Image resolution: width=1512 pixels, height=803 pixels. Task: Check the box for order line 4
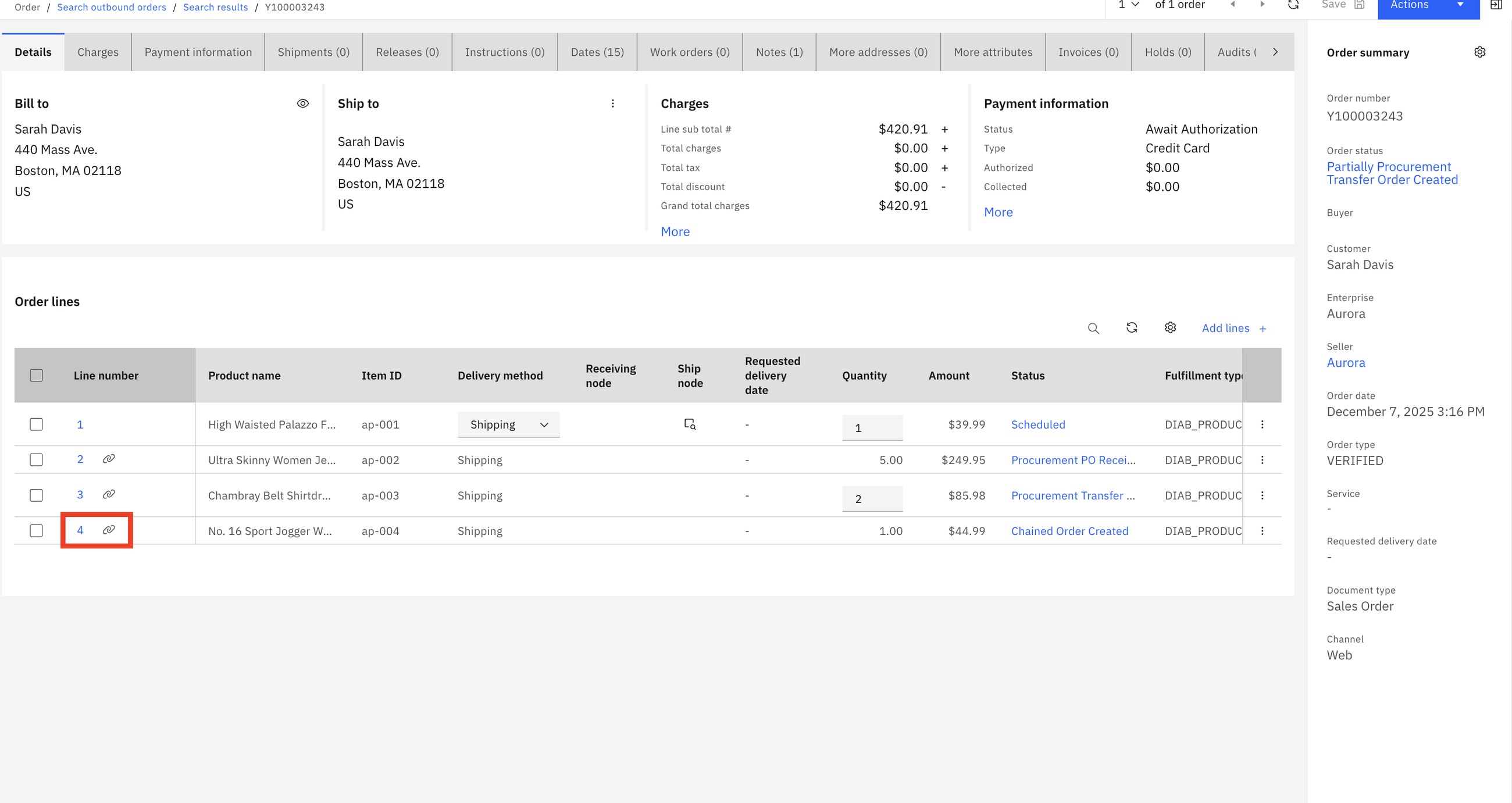[x=37, y=531]
